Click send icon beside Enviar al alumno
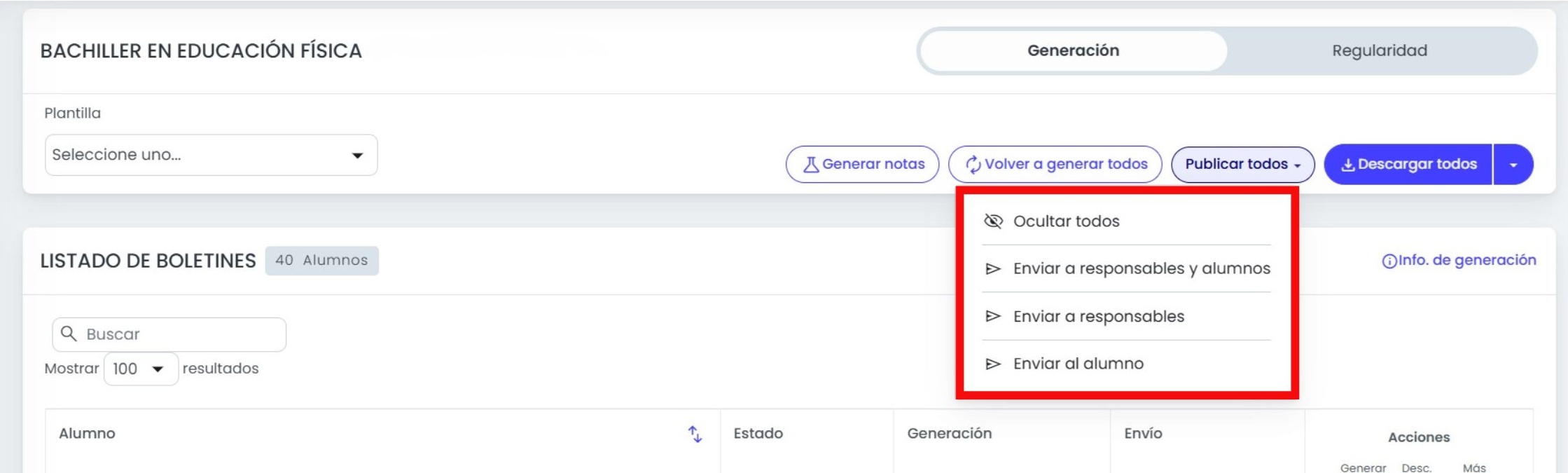 (993, 364)
